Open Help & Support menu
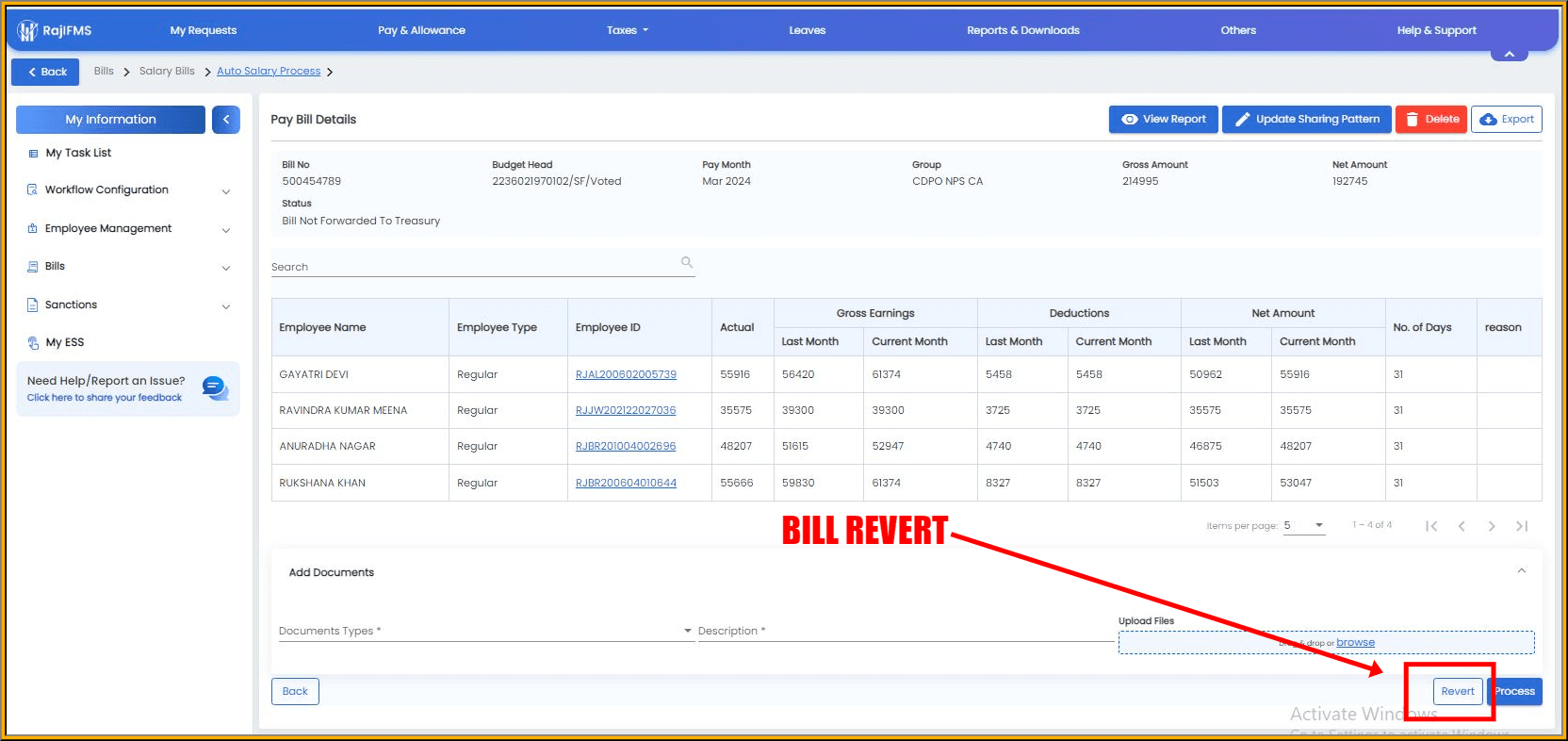The width and height of the screenshot is (1568, 741). 1436,30
